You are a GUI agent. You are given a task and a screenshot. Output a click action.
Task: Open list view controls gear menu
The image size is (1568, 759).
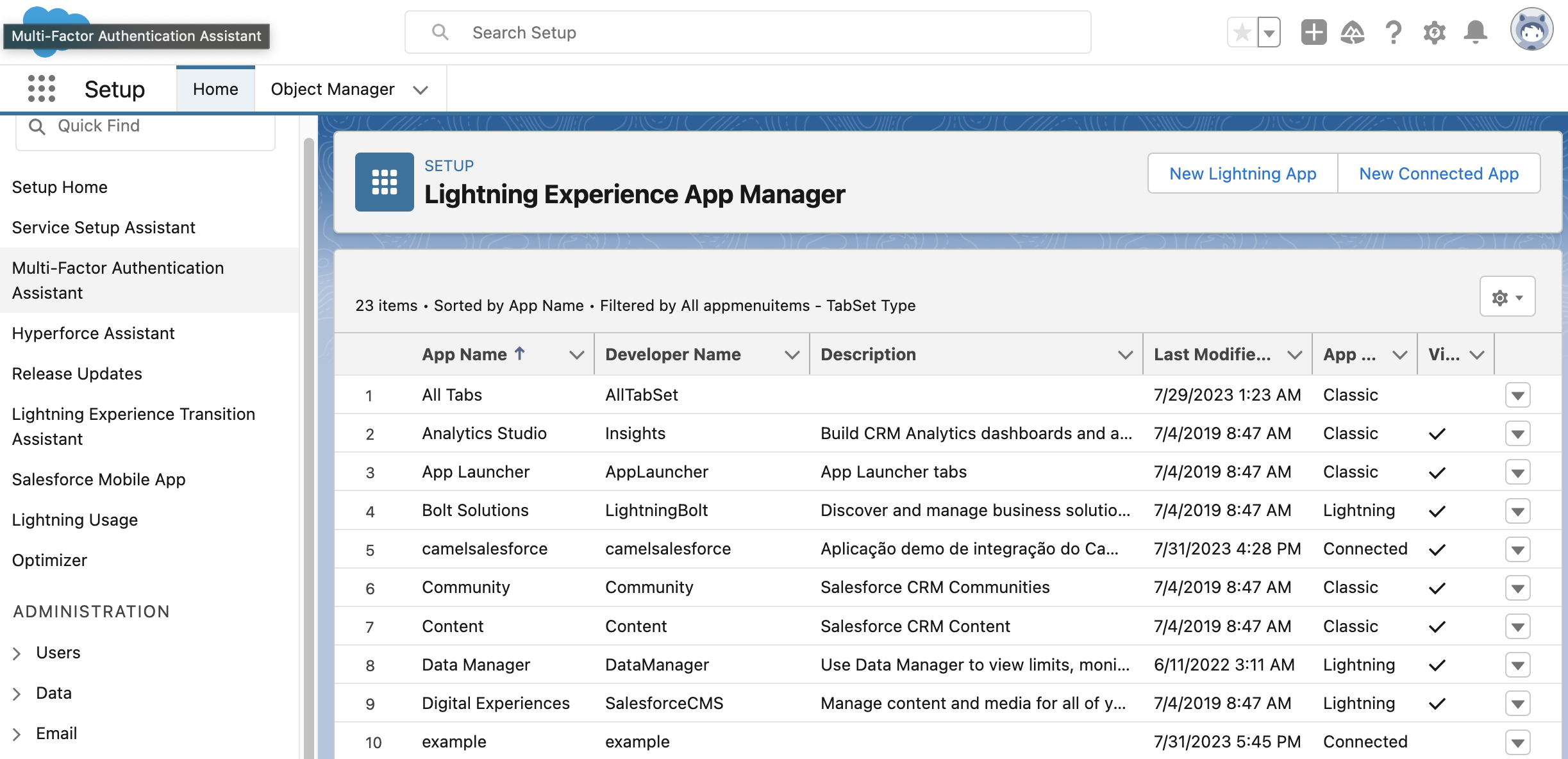coord(1506,297)
